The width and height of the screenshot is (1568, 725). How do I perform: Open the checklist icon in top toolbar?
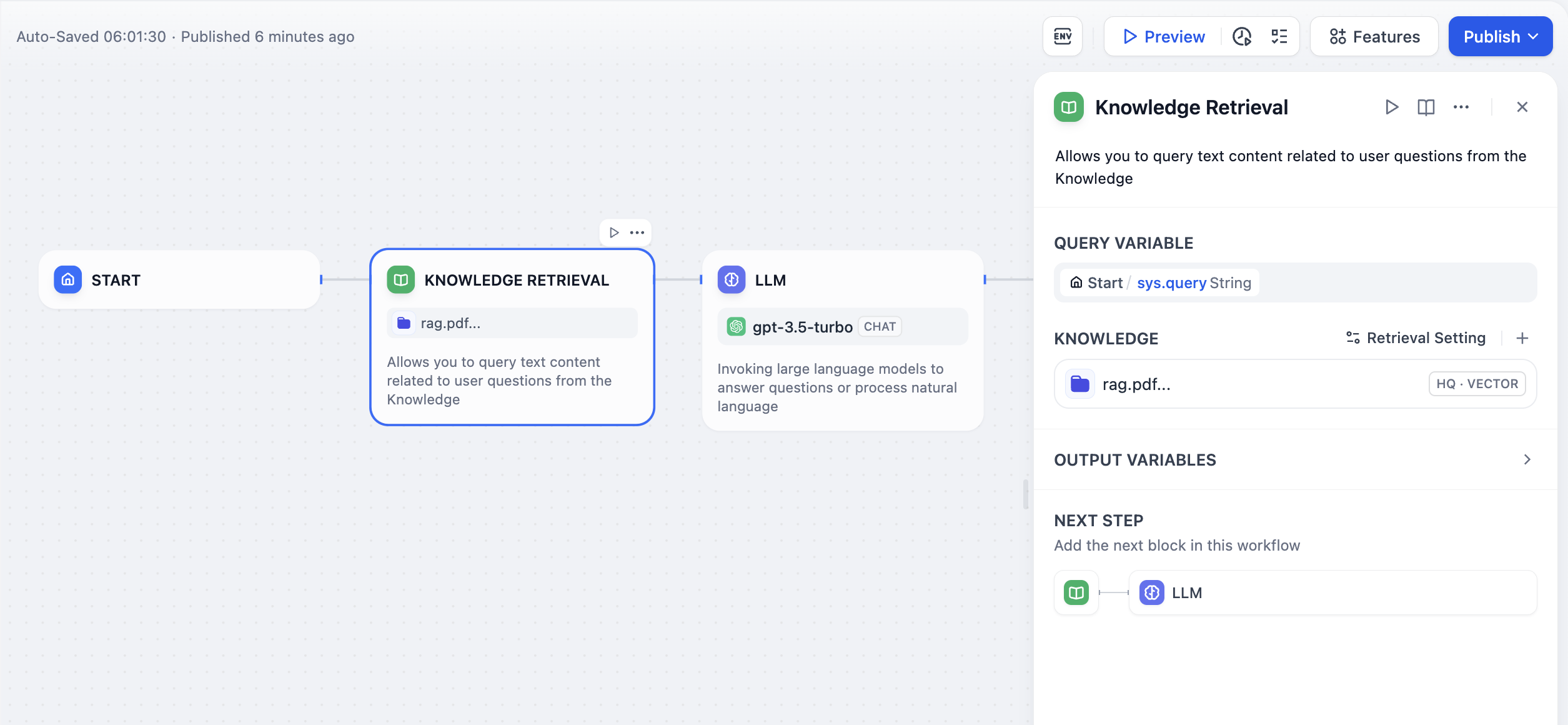point(1279,36)
